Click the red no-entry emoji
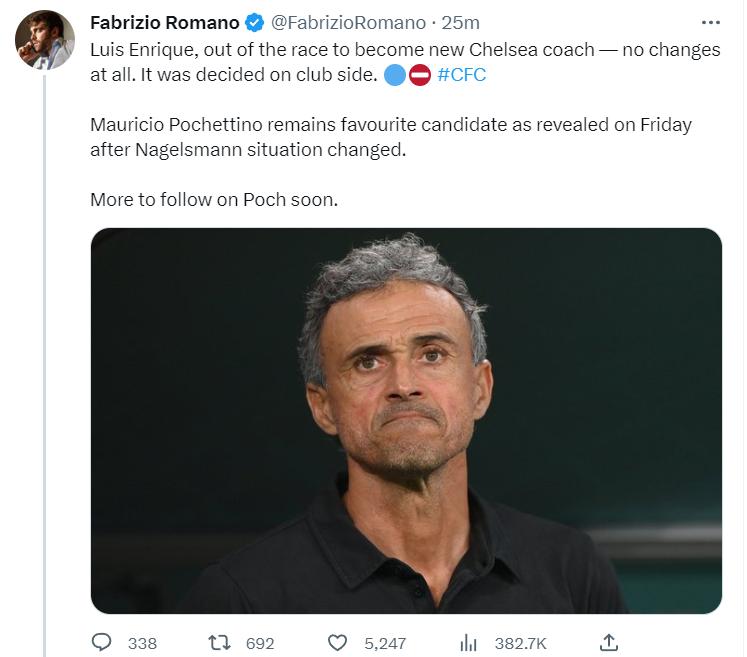This screenshot has width=747, height=657. click(x=420, y=75)
